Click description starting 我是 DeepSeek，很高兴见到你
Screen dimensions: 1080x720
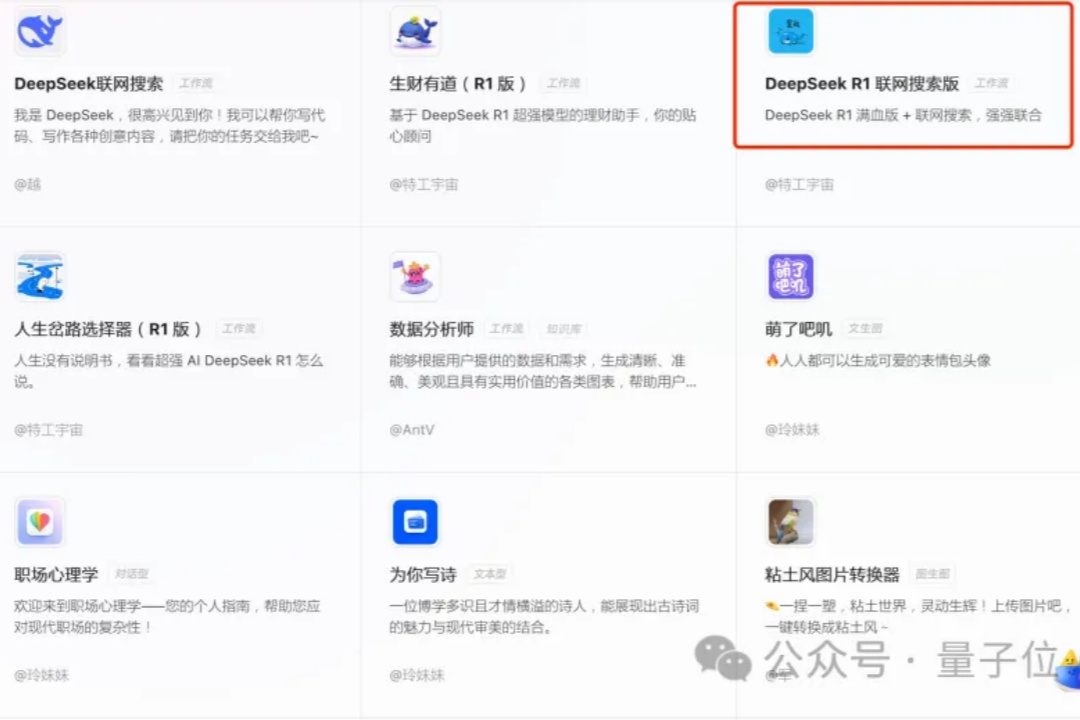(x=169, y=125)
